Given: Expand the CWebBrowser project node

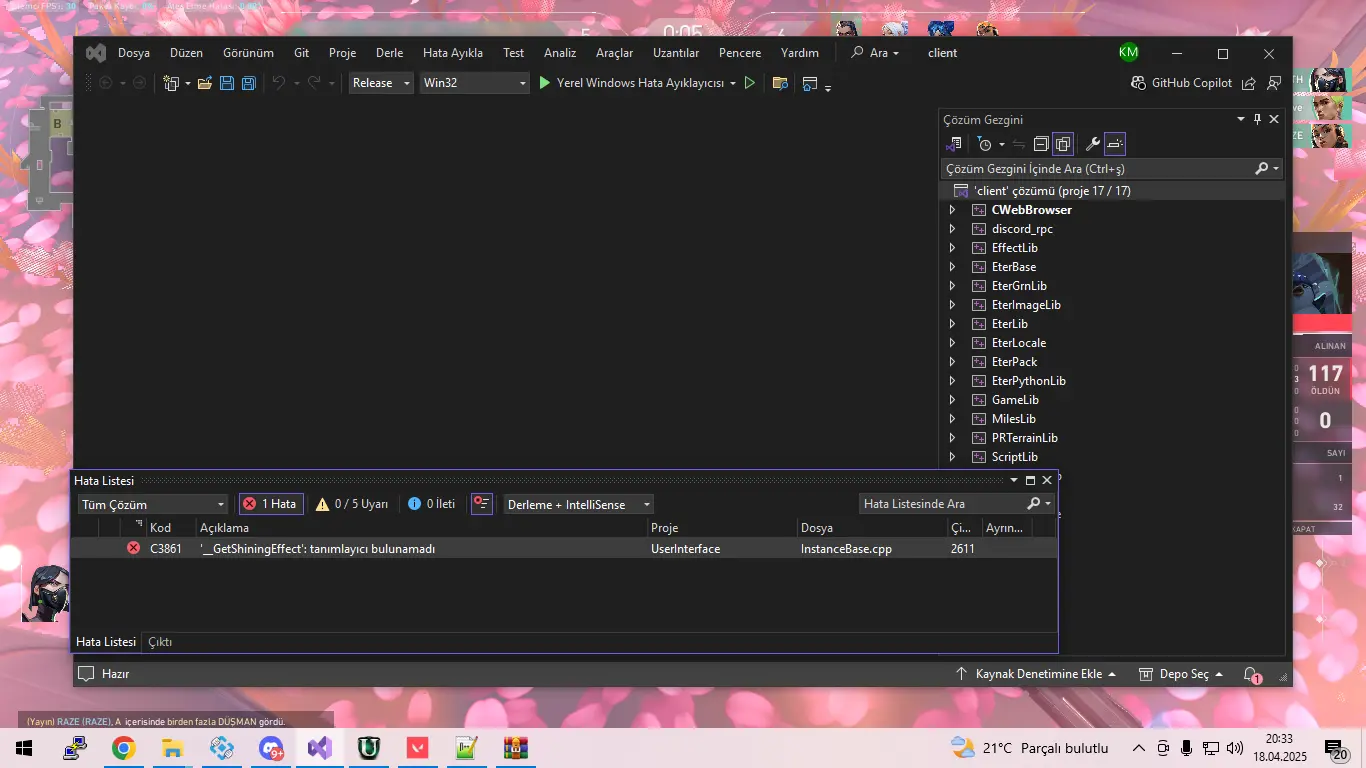Looking at the screenshot, I should point(952,210).
